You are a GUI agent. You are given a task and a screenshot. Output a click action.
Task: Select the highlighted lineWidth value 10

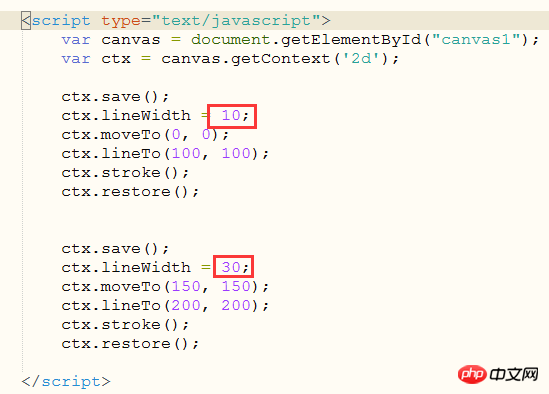(231, 115)
